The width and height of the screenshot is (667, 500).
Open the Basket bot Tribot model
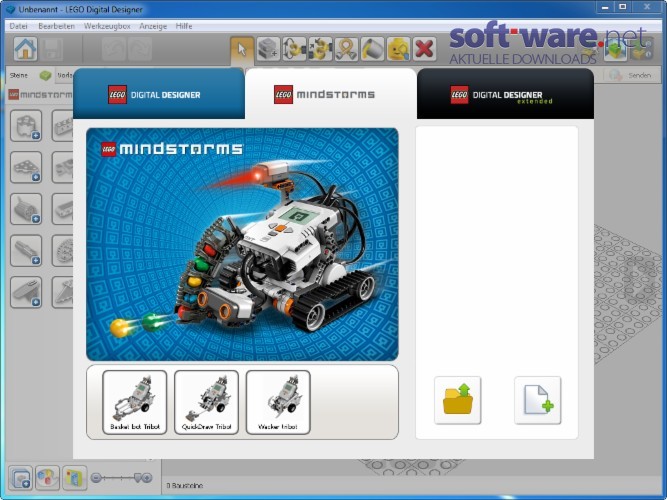click(x=135, y=402)
